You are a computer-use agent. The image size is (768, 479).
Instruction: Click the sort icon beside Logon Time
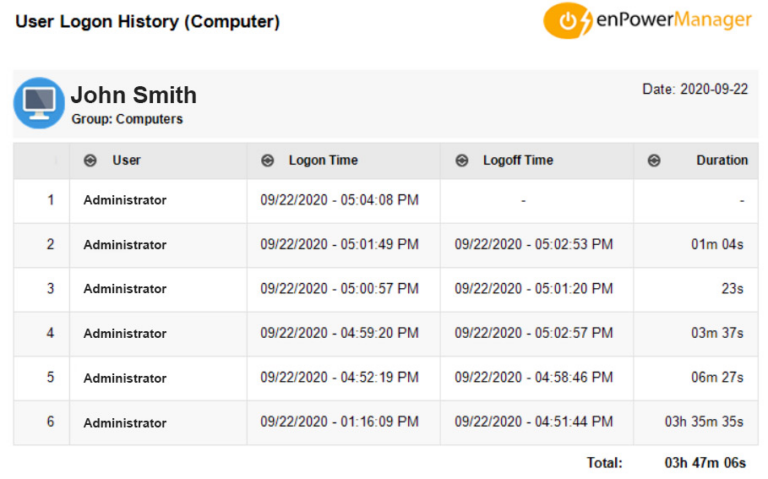click(267, 160)
